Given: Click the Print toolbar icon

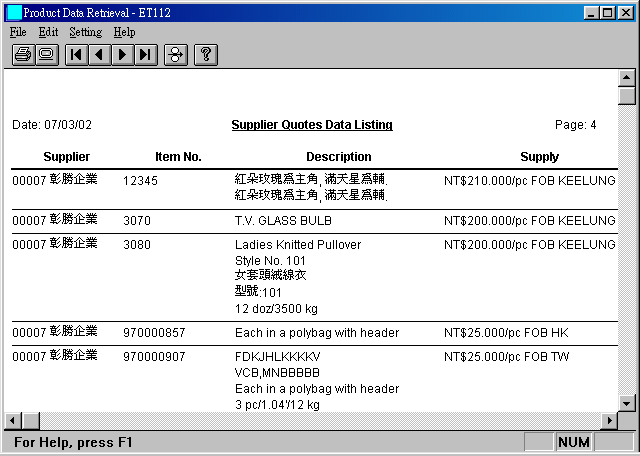Looking at the screenshot, I should click(x=22, y=55).
